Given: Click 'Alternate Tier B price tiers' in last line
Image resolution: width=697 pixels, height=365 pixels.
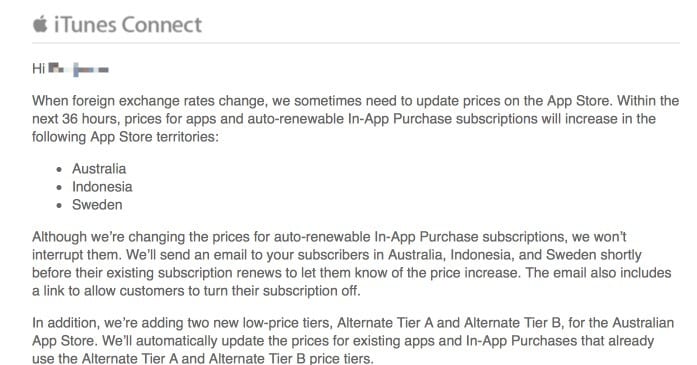Looking at the screenshot, I should pos(290,358).
